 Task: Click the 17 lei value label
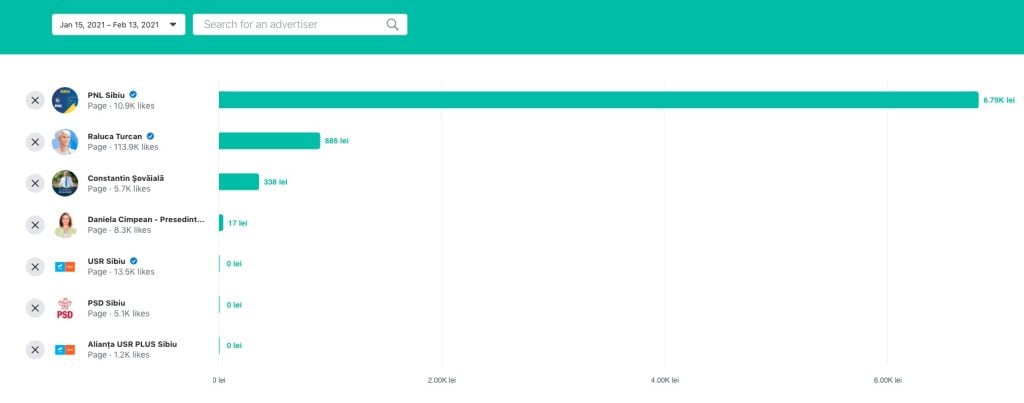click(238, 223)
